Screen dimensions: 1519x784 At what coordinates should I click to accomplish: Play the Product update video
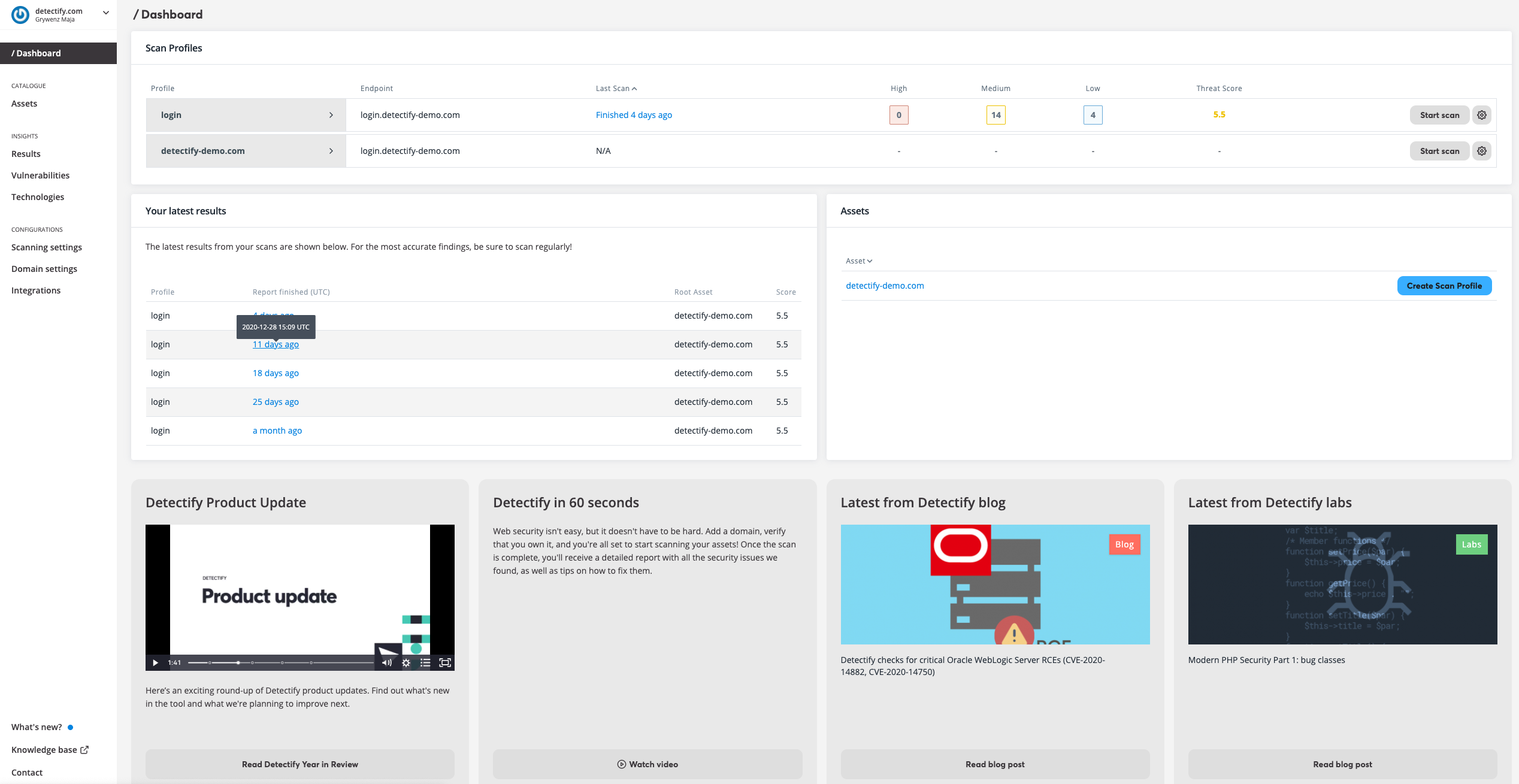click(x=155, y=662)
